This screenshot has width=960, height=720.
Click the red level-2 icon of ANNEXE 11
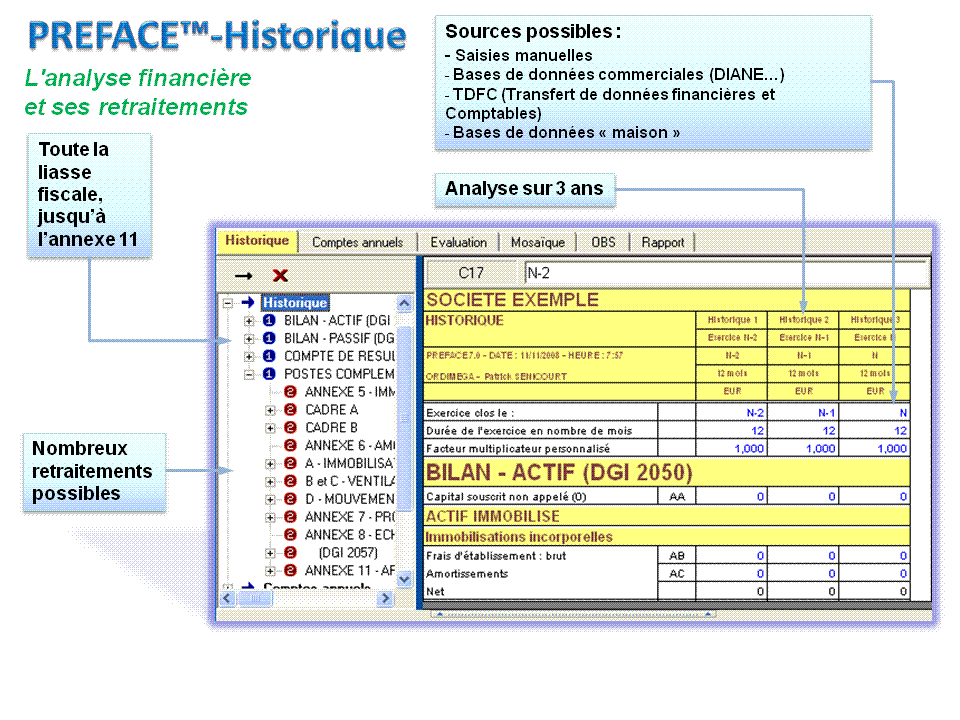(290, 571)
